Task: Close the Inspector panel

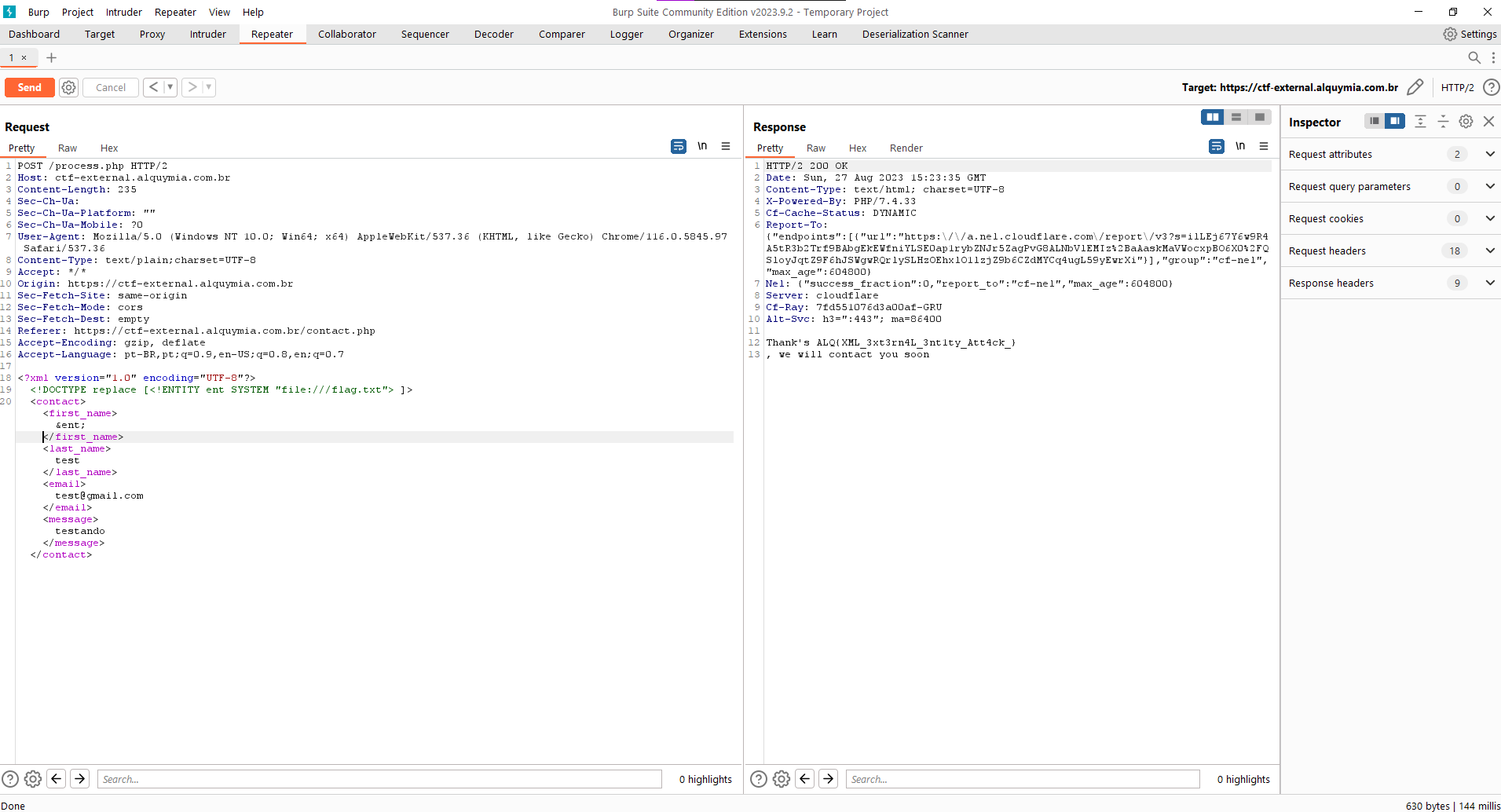Action: click(1488, 121)
